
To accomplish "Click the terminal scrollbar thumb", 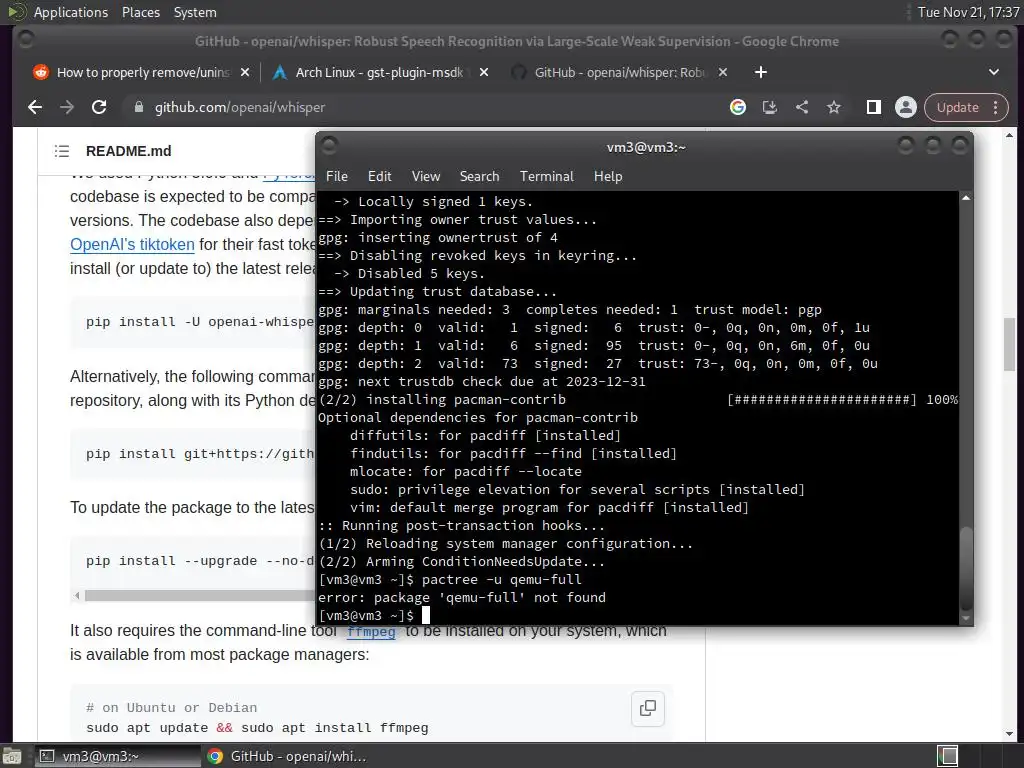I will pos(966,567).
